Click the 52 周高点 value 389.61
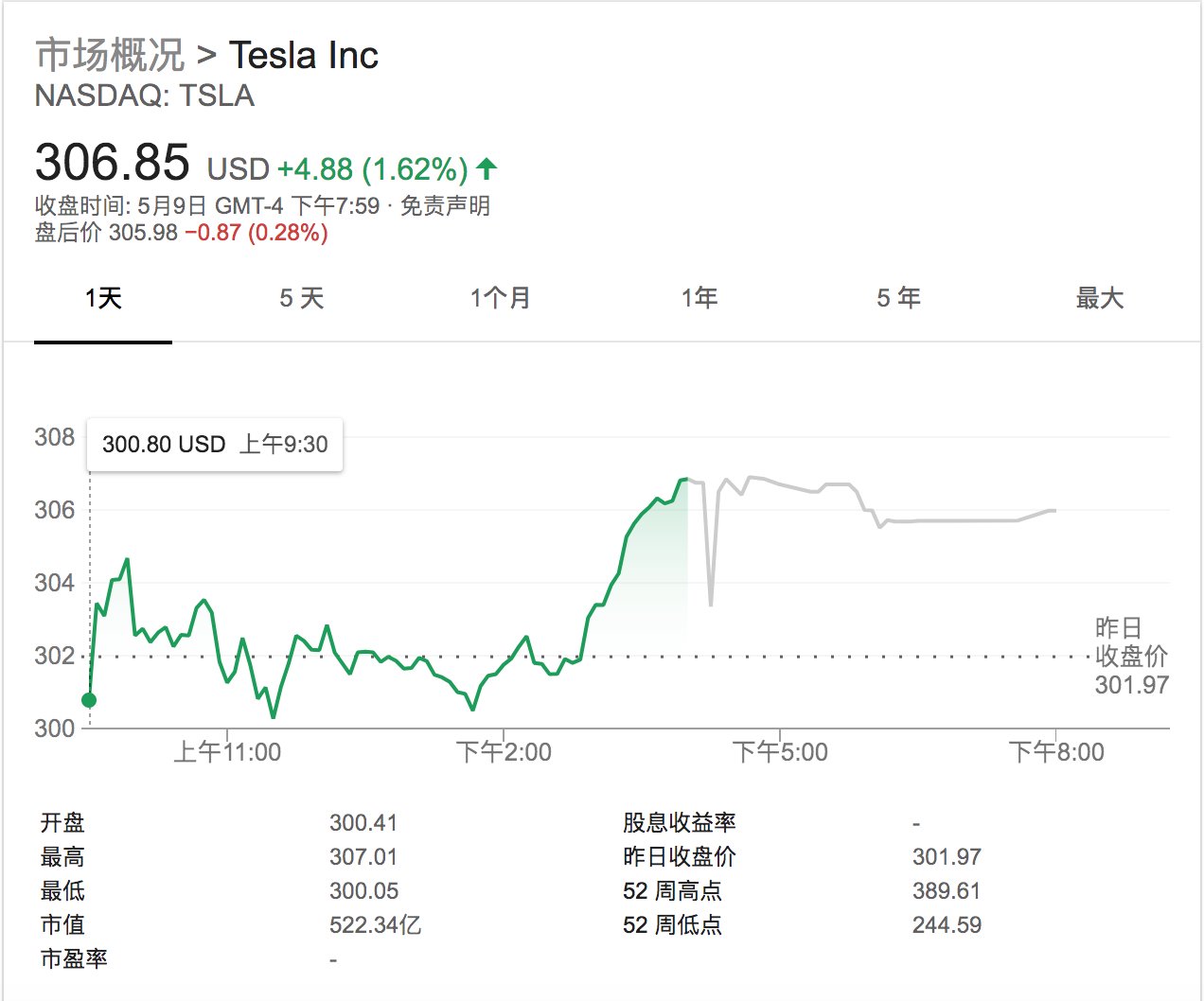Screen dimensions: 1204x1001 coord(947,890)
